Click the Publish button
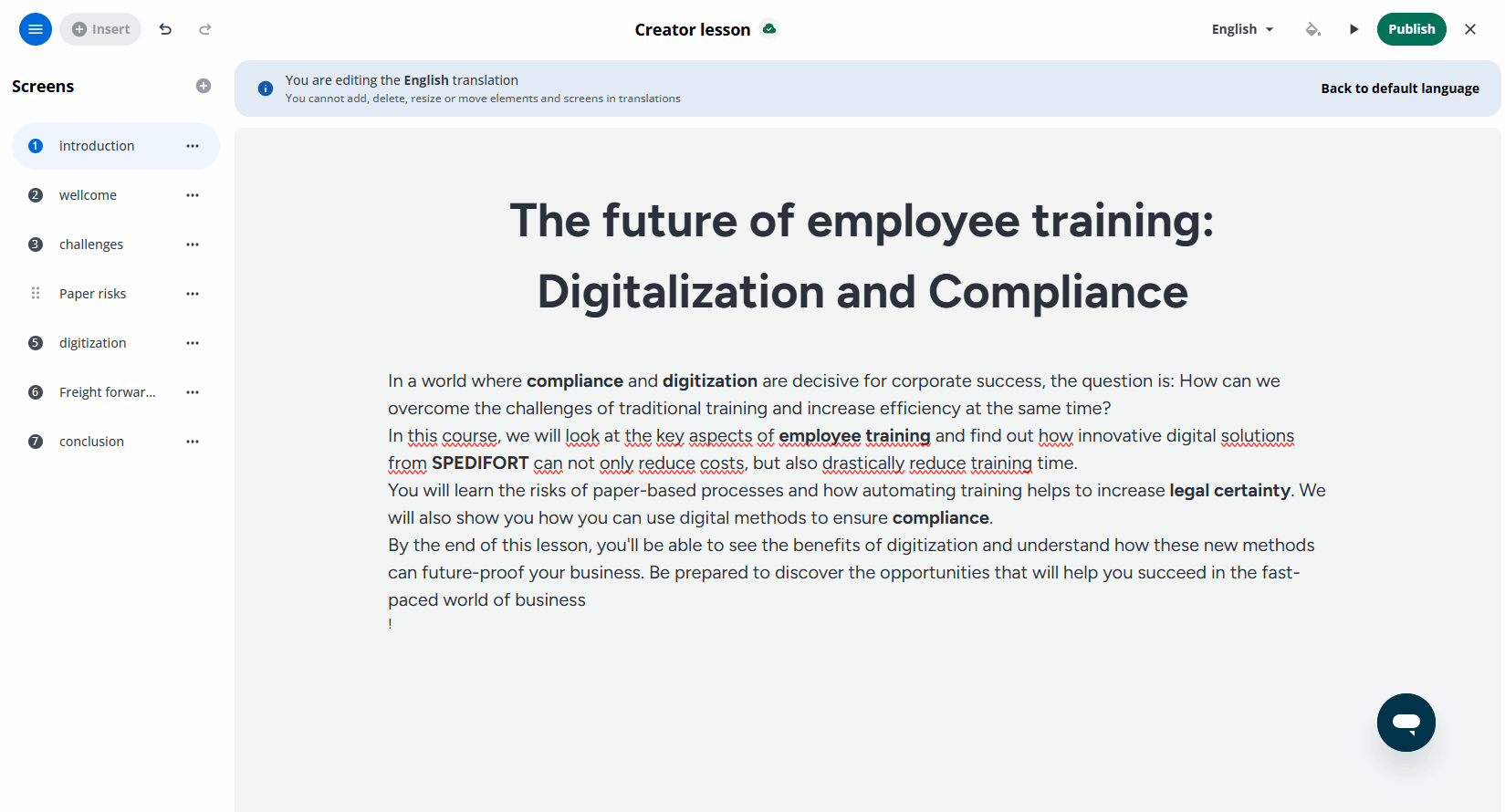The height and width of the screenshot is (812, 1505). click(1412, 29)
